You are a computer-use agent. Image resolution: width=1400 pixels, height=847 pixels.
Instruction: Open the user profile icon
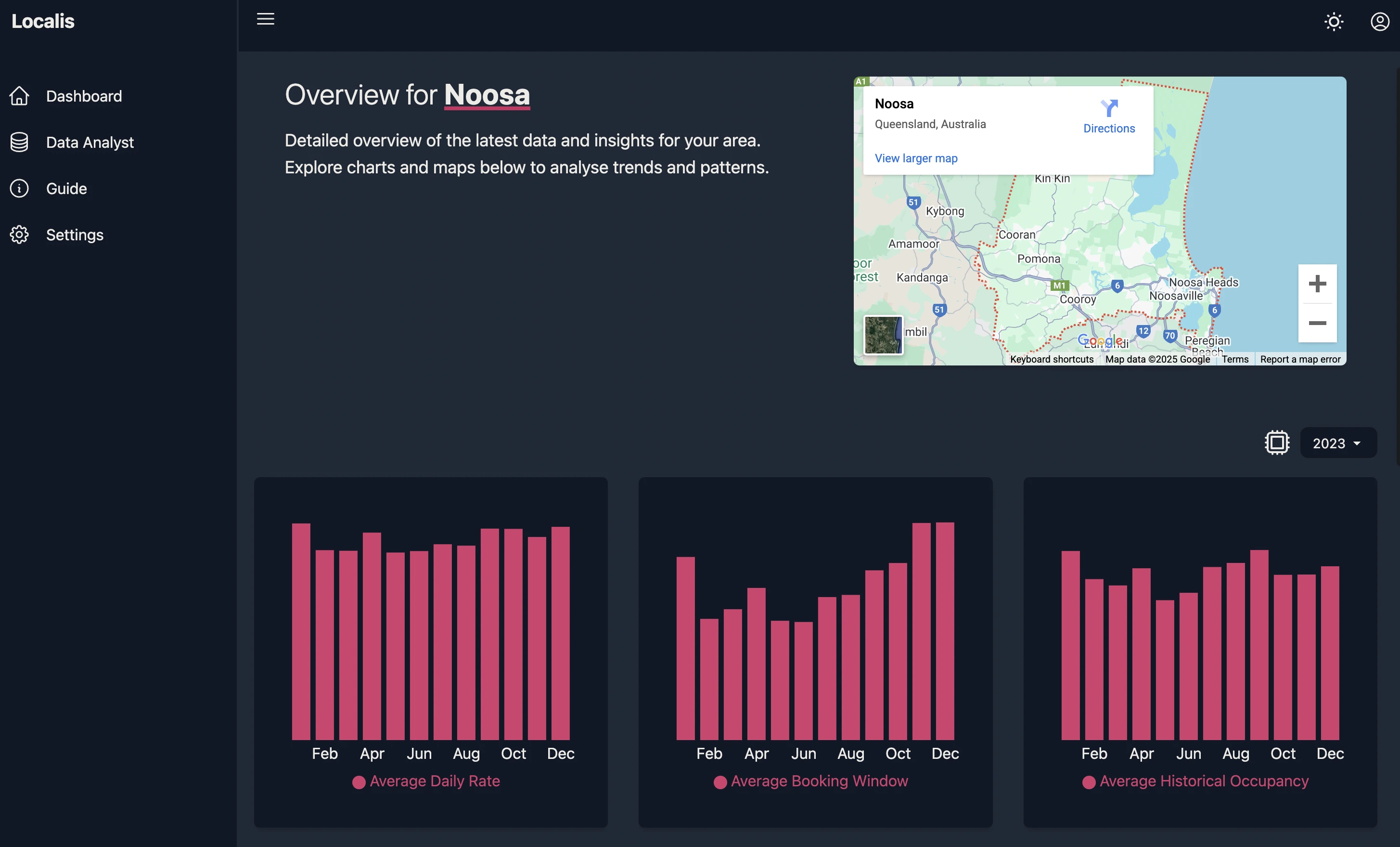(1379, 22)
